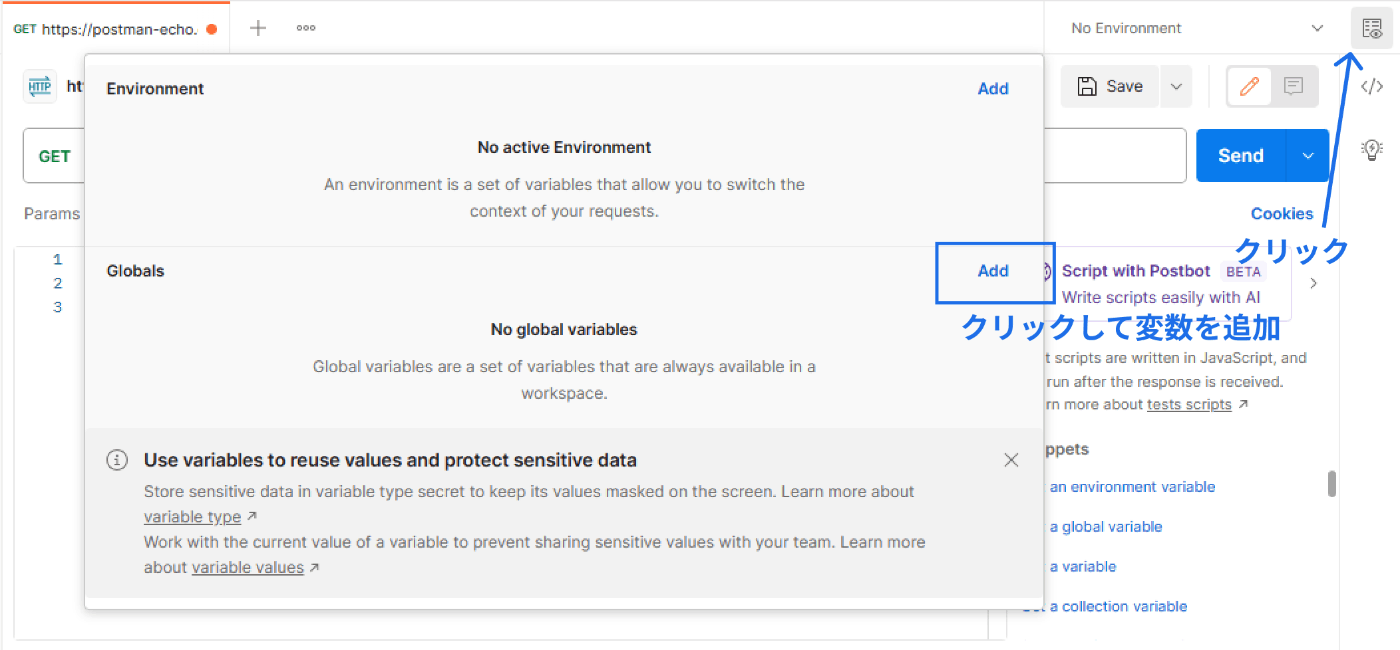Open the code snippet panel icon

pos(1372,86)
